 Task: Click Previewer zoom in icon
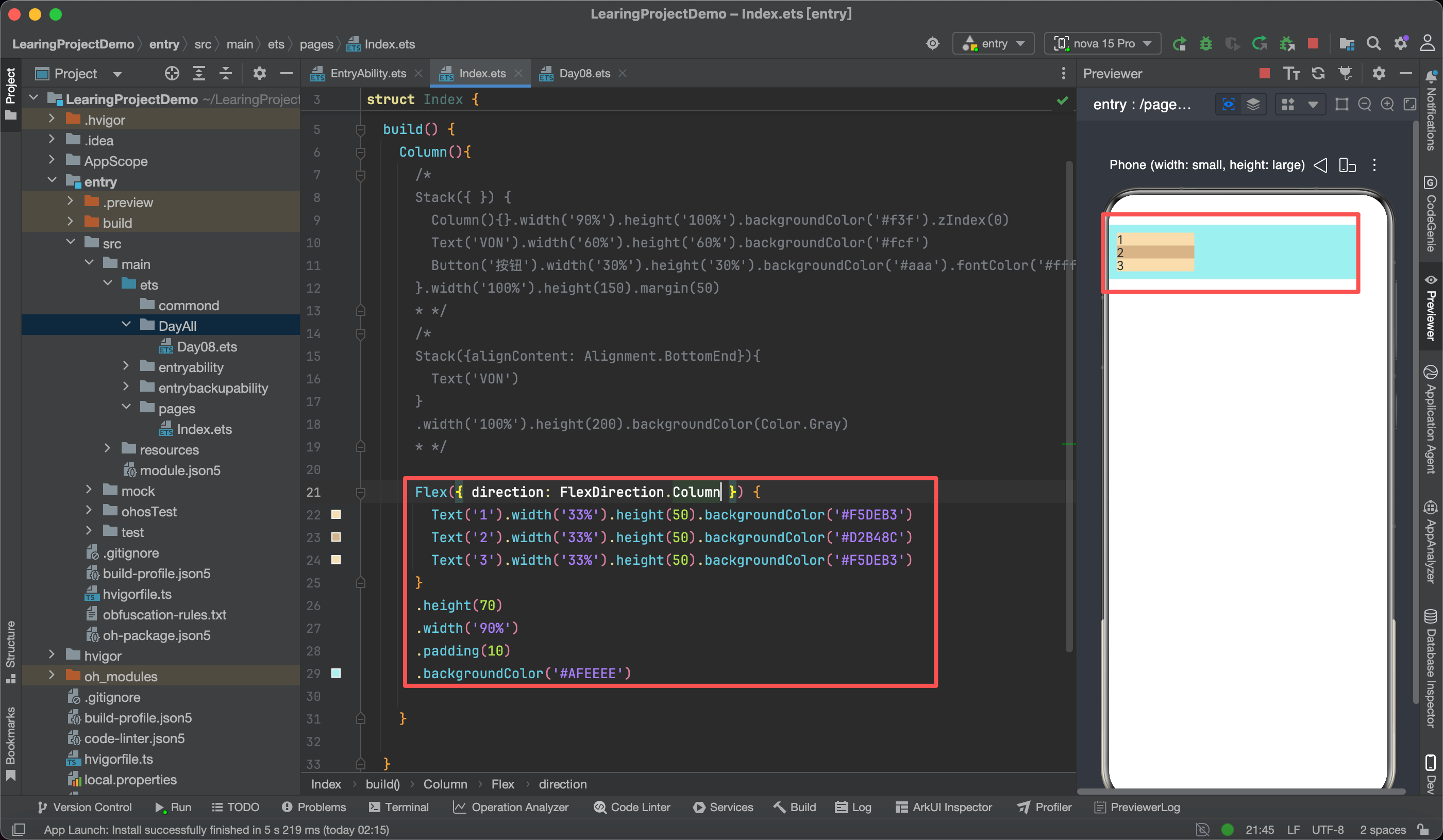point(1387,104)
